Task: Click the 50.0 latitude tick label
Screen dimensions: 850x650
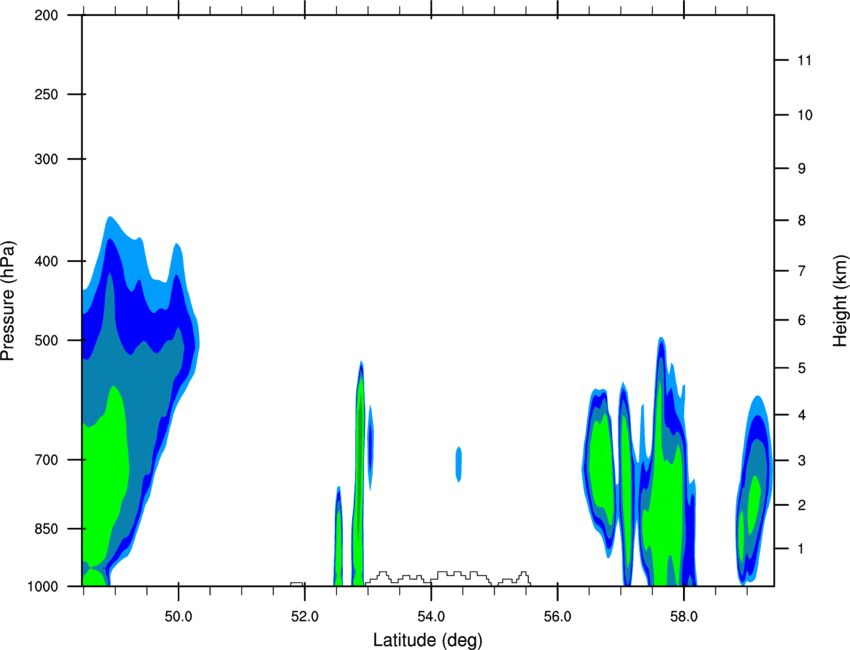Action: (178, 617)
